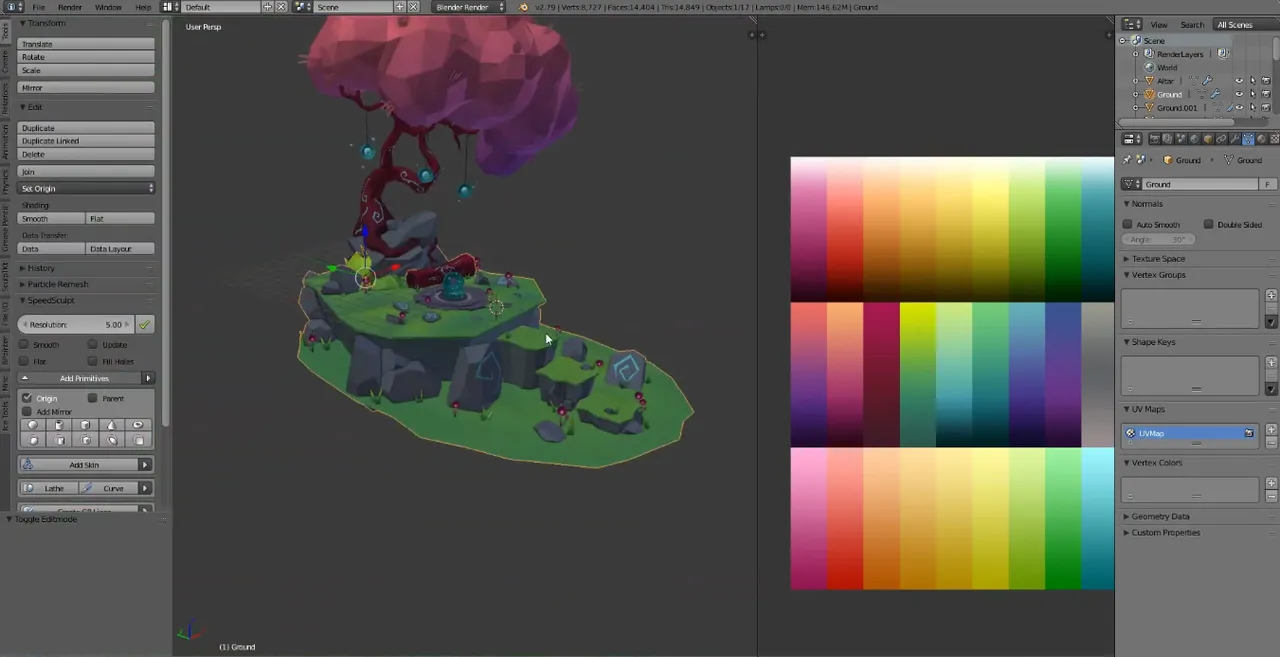The image size is (1280, 657).
Task: Uncheck the Origin checkbox
Action: [x=27, y=398]
